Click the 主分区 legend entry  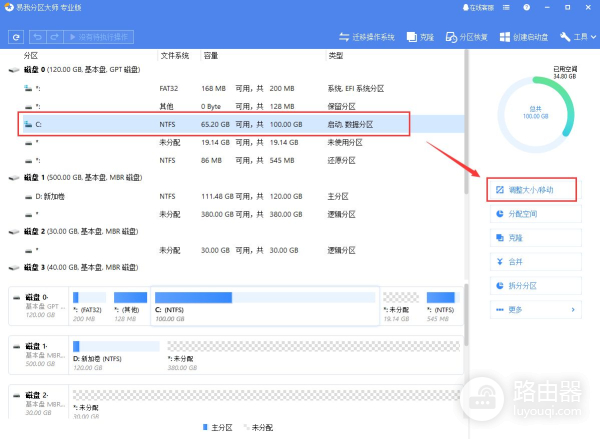pos(217,428)
